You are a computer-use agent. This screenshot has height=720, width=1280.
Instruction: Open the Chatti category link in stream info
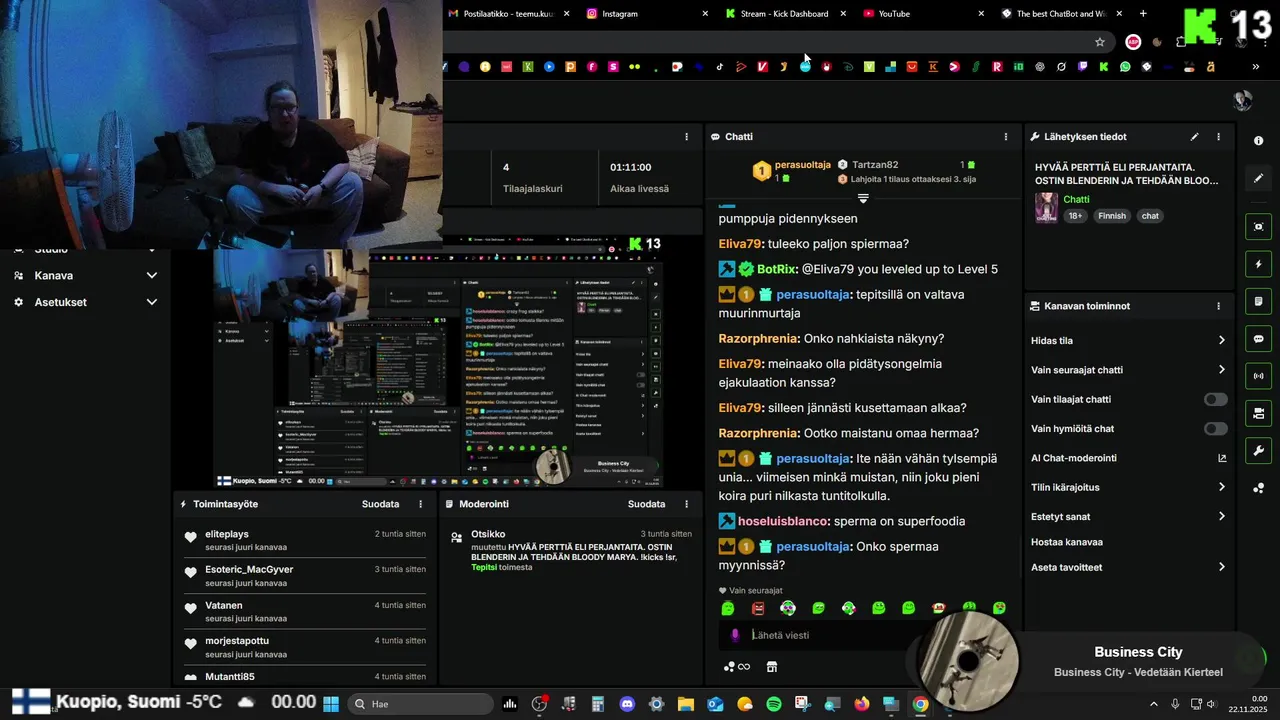click(x=1076, y=199)
